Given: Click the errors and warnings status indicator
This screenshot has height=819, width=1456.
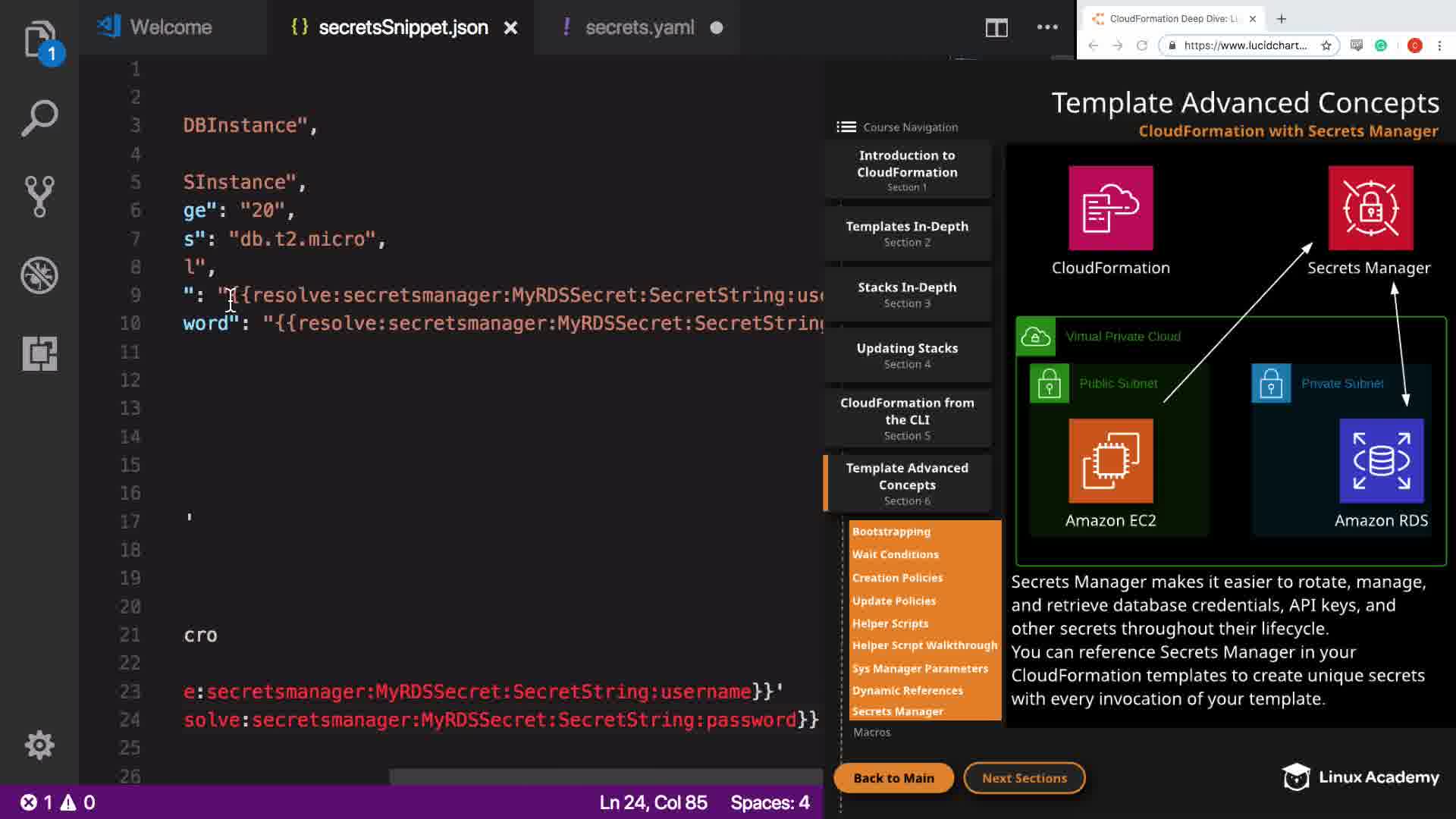Looking at the screenshot, I should tap(58, 802).
